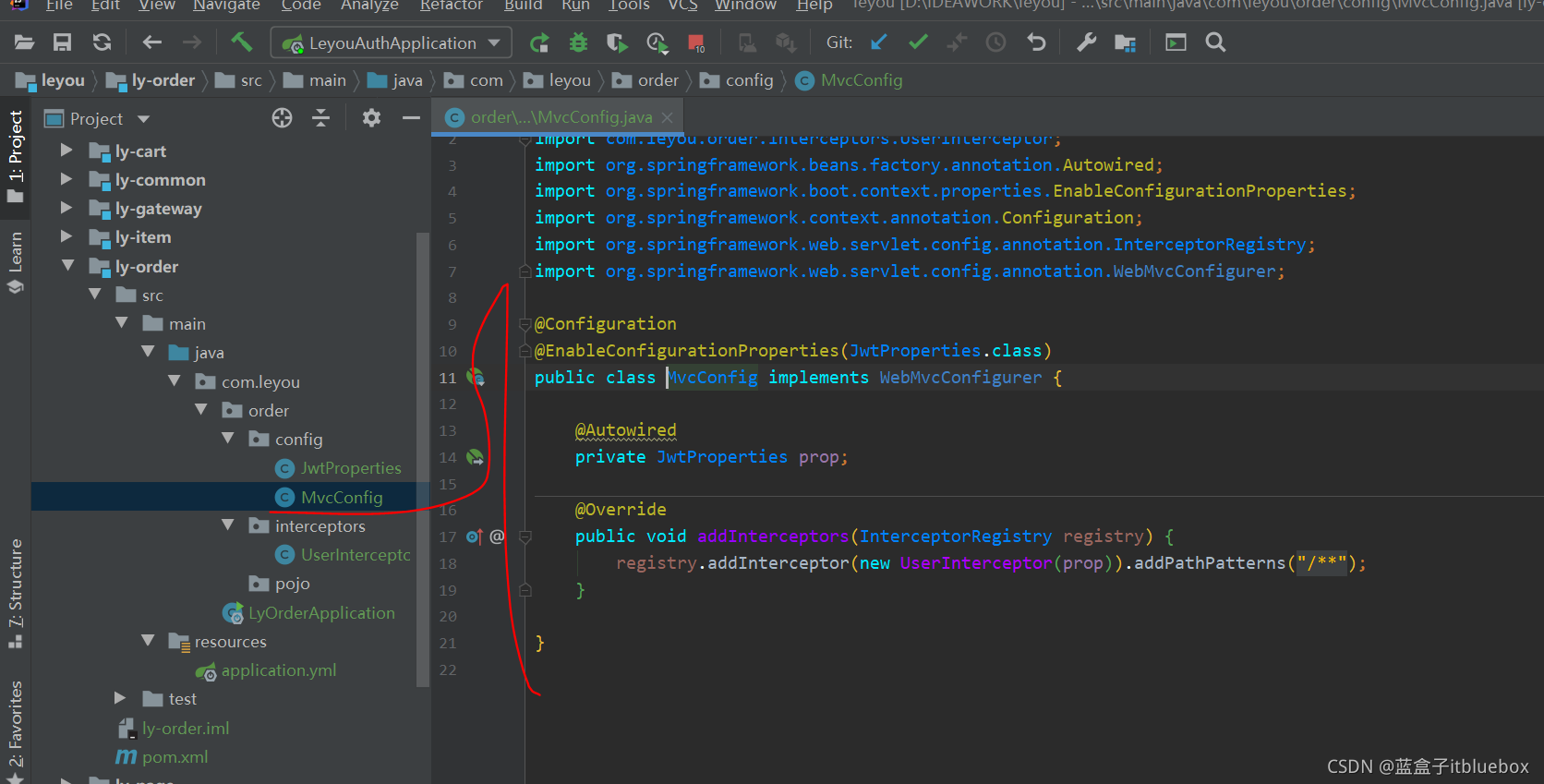
Task: Open the VCS menu
Action: click(682, 6)
